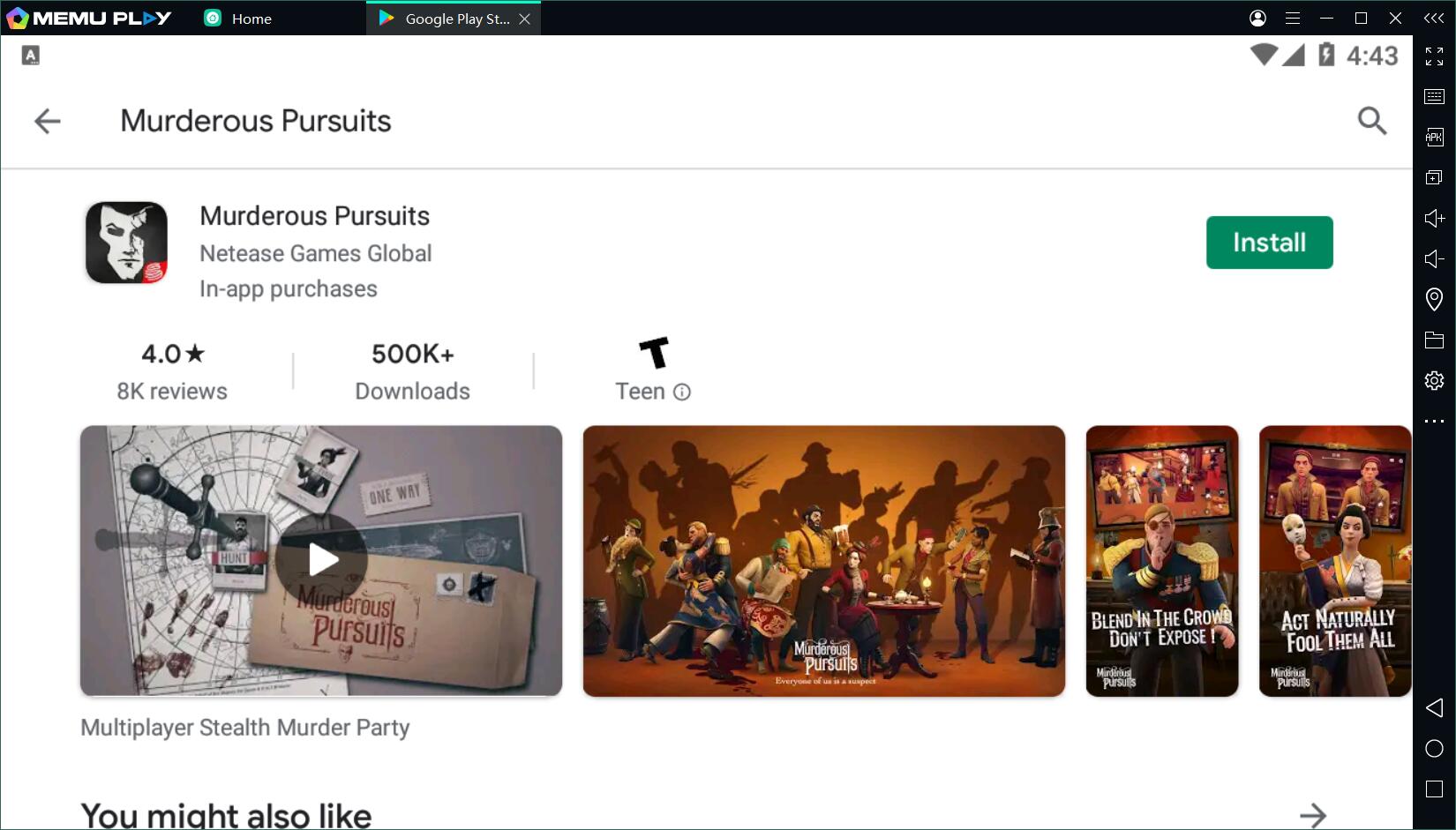Screen dimensions: 1456x830
Task: Open the Play Store search magnifier
Action: click(1371, 121)
